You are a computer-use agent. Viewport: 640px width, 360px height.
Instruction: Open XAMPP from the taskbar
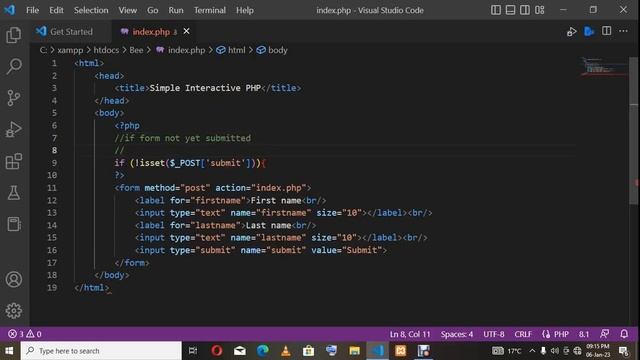pos(400,351)
